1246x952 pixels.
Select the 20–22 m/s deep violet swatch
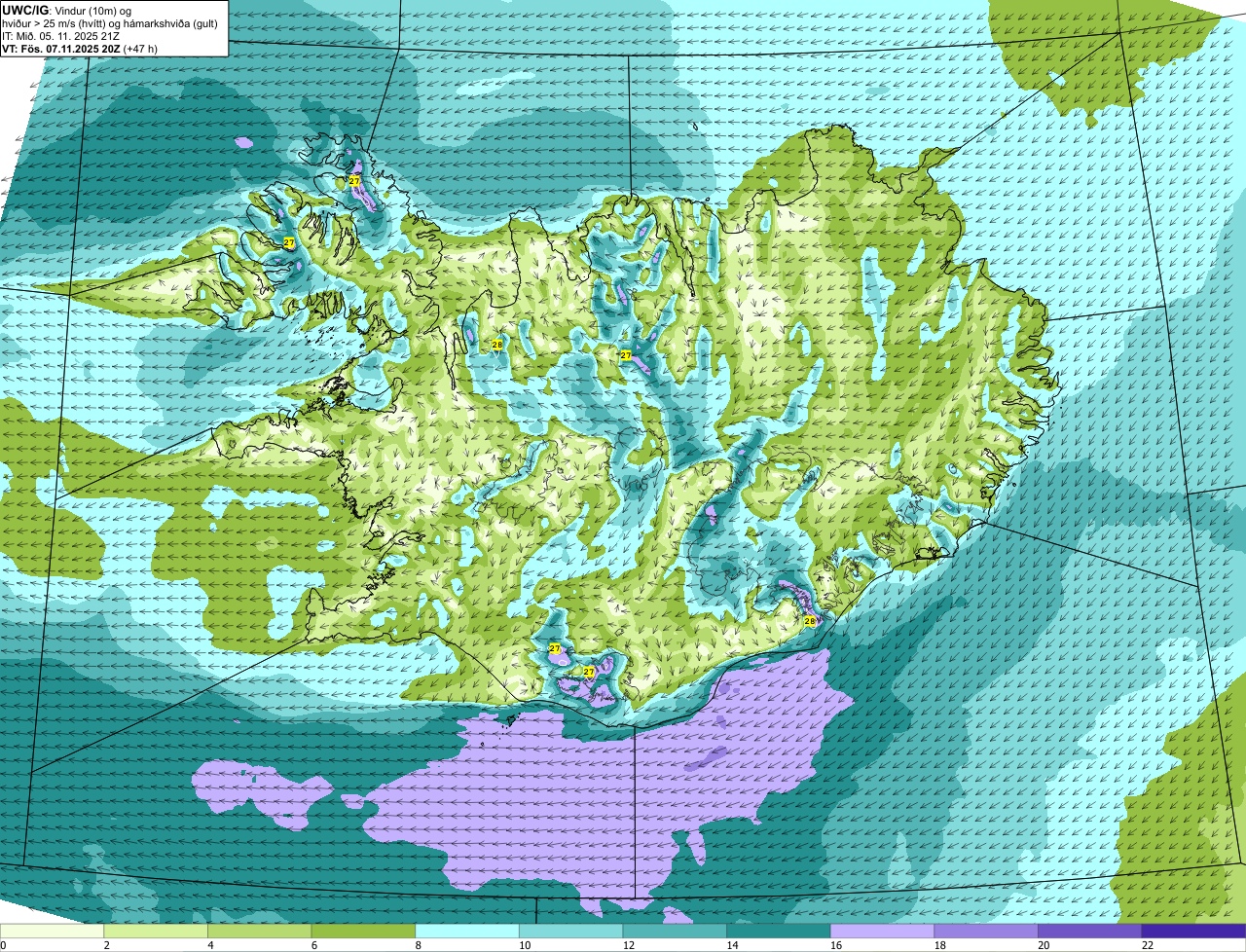point(1090,931)
